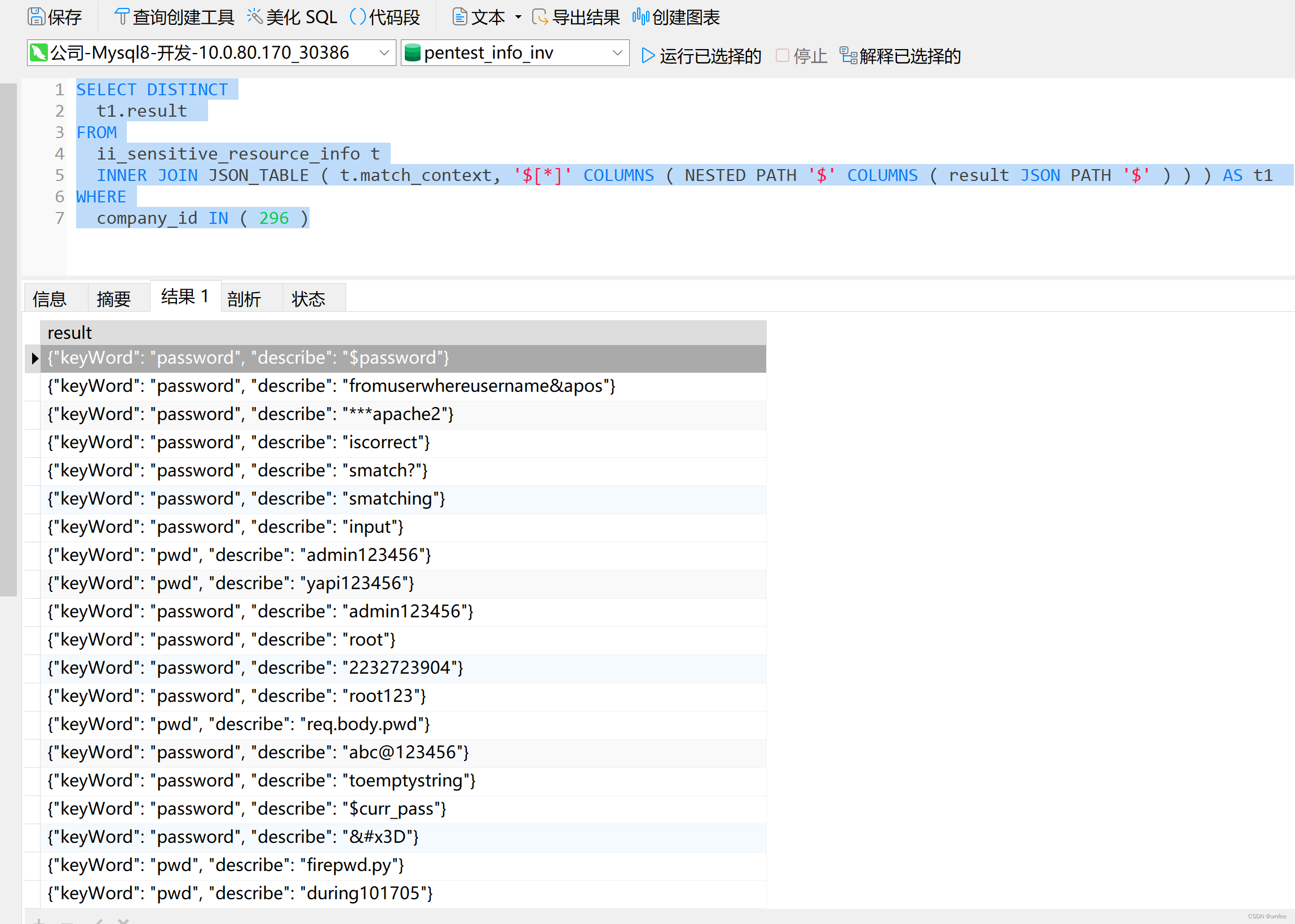
Task: Click the Save (保存) disk icon
Action: [36, 17]
